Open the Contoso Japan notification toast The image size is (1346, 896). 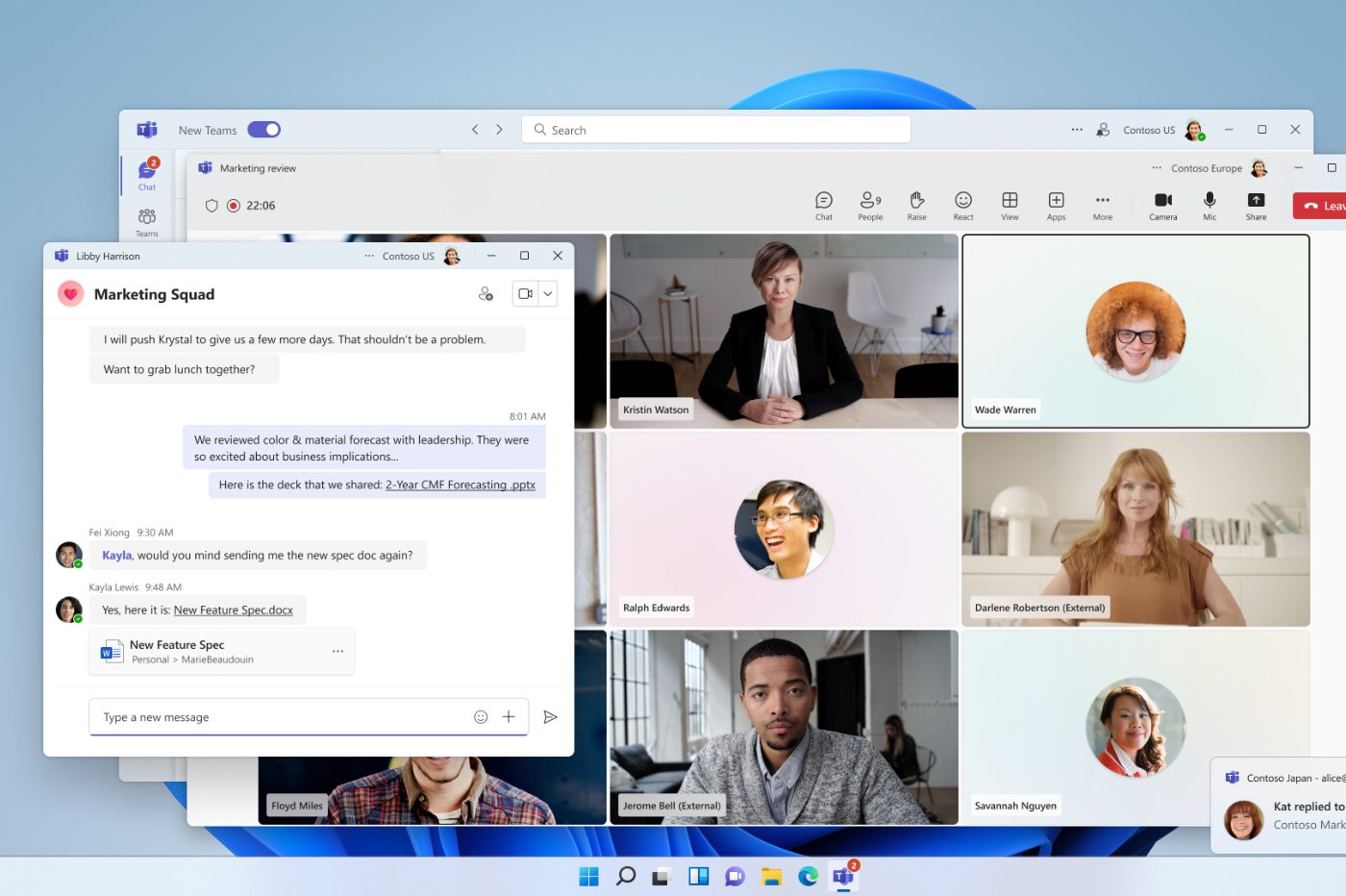(x=1279, y=806)
